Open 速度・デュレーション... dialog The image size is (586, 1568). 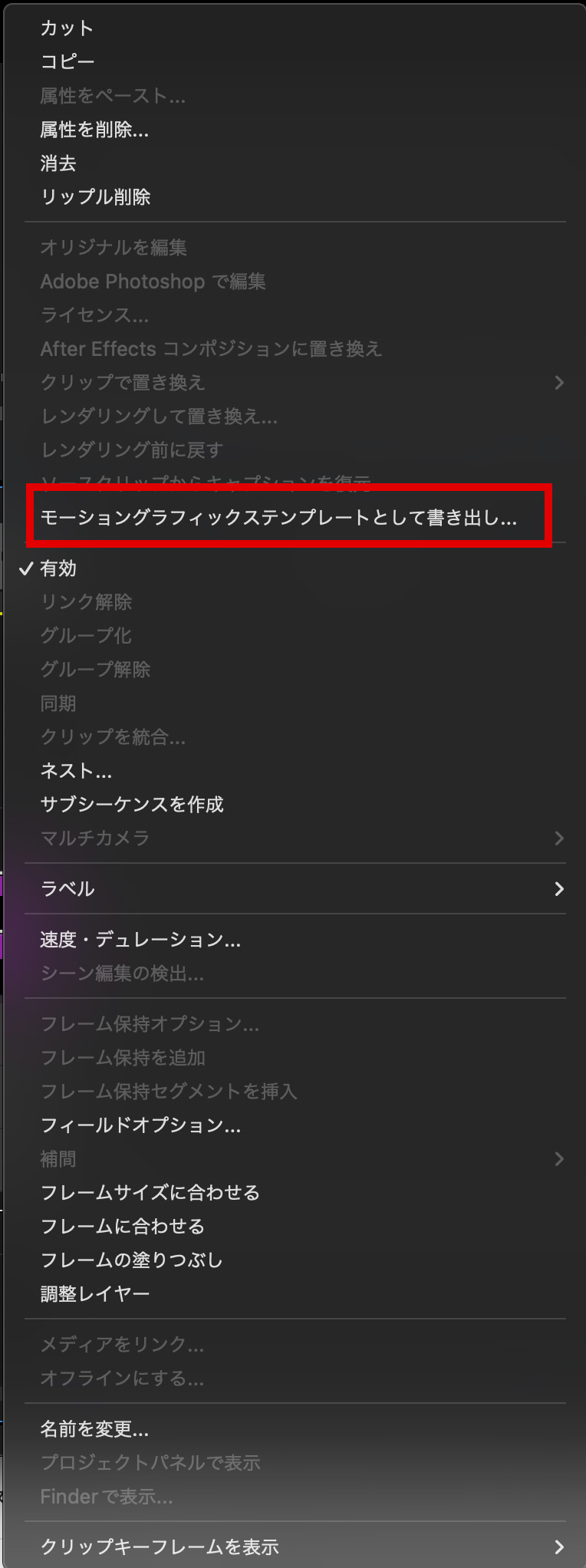pos(140,940)
